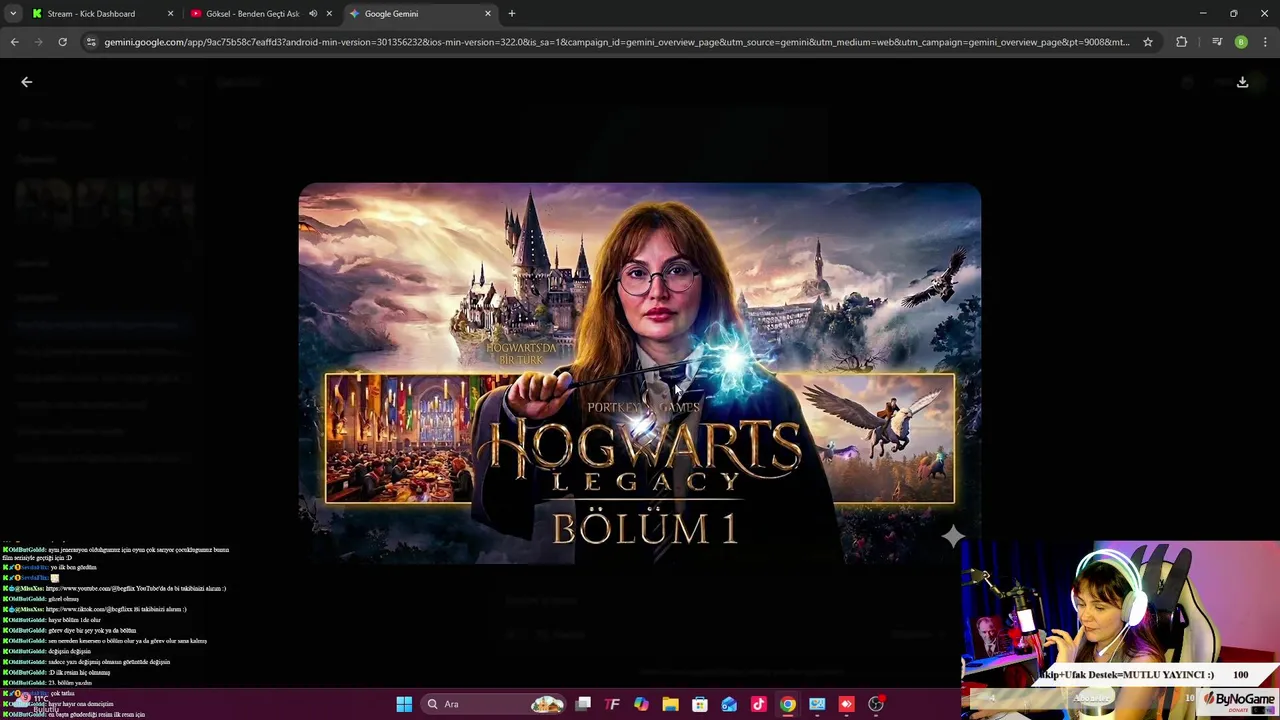The height and width of the screenshot is (720, 1280).
Task: Close the Google Gemini tab
Action: (x=488, y=14)
